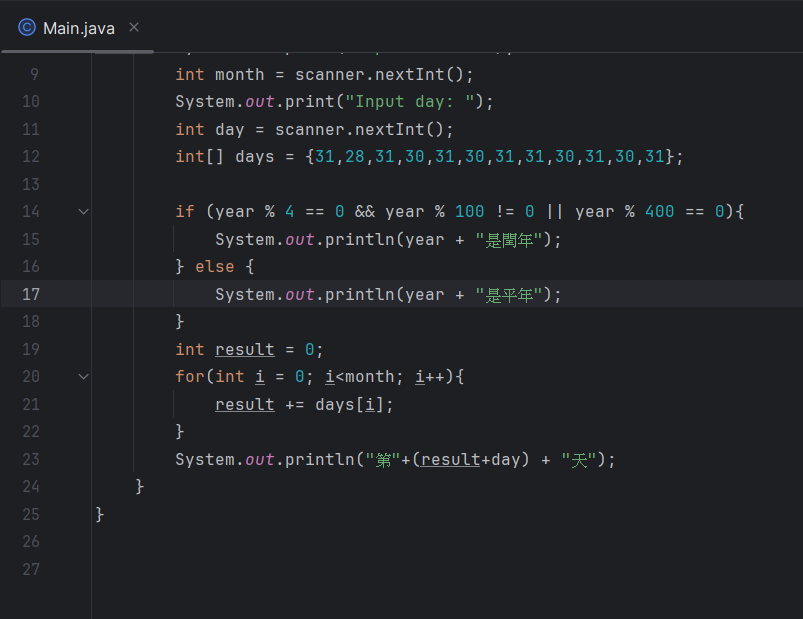Click the closing brace on line 25

click(100, 514)
